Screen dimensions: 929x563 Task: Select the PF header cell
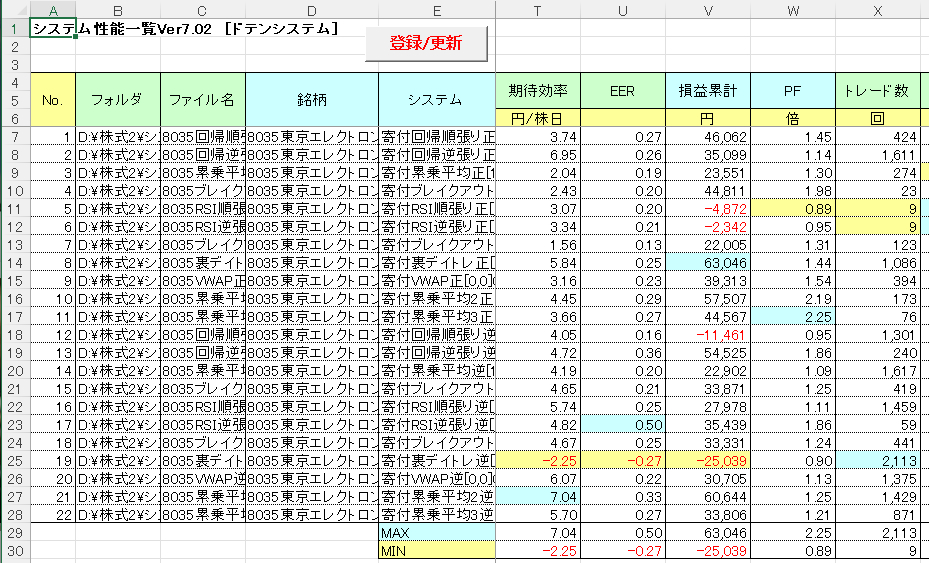click(x=793, y=91)
